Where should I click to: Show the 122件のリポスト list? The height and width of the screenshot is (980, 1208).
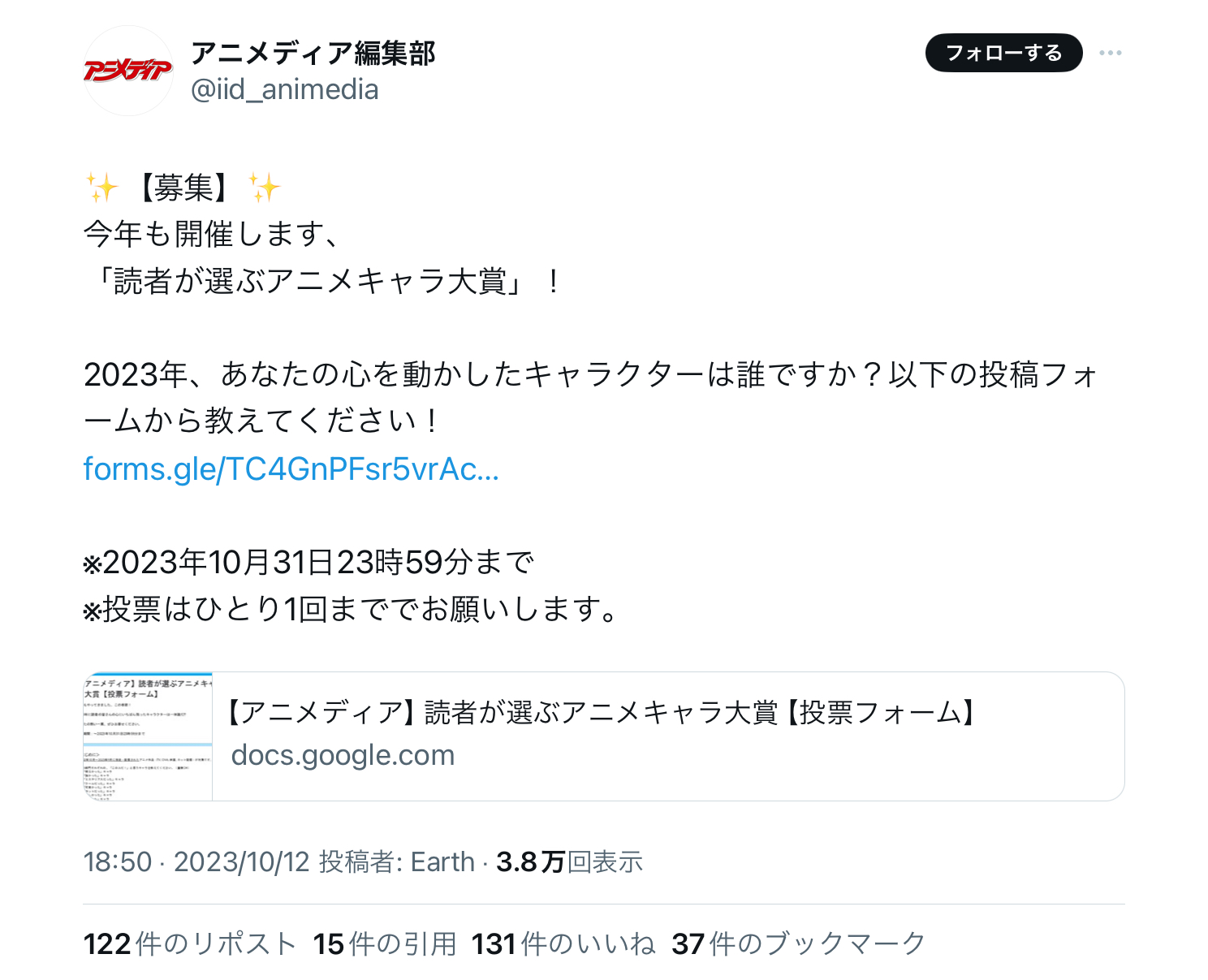(x=190, y=943)
